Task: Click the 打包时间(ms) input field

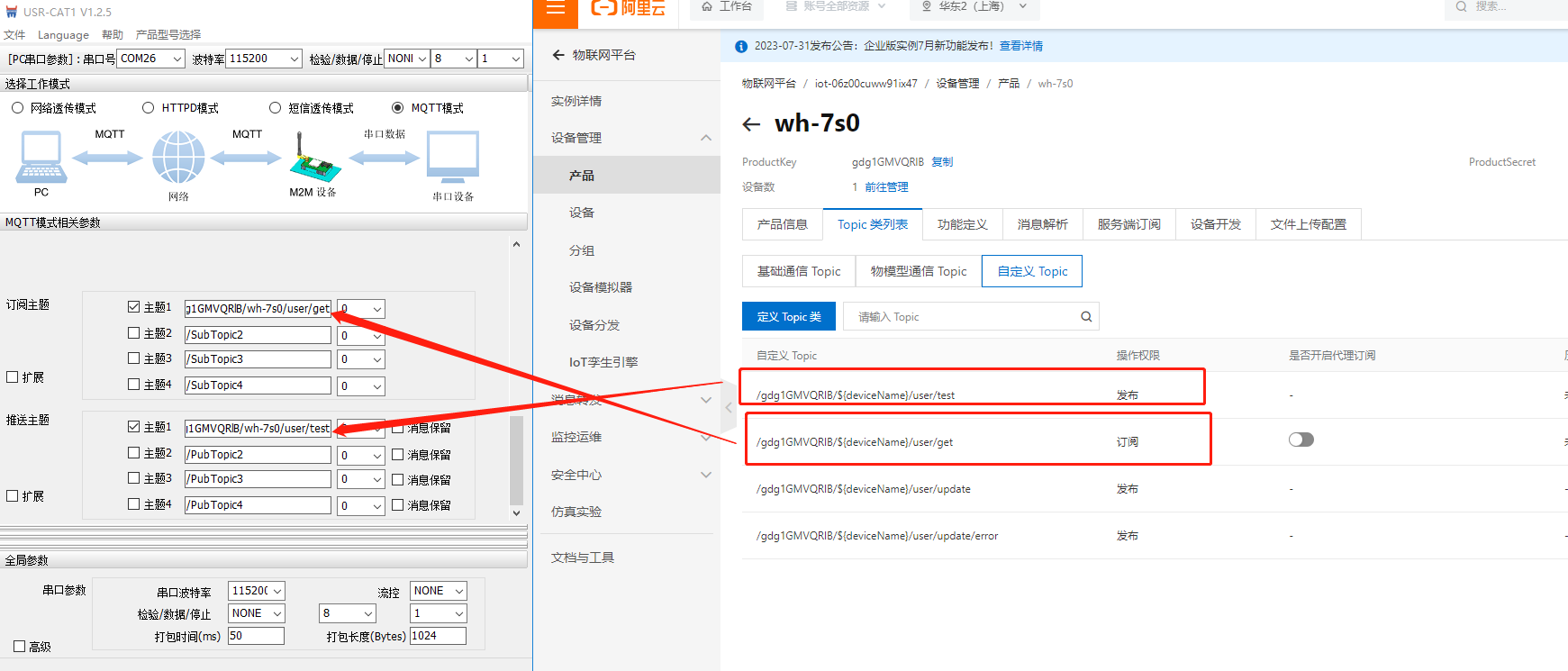Action: (x=256, y=636)
